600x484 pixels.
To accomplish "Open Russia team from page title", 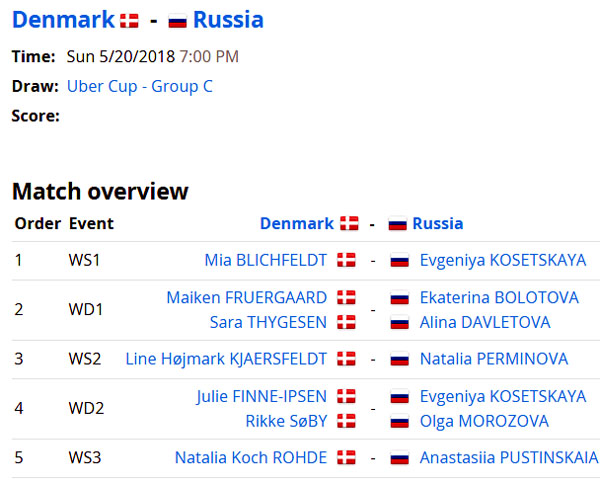I will click(x=228, y=20).
